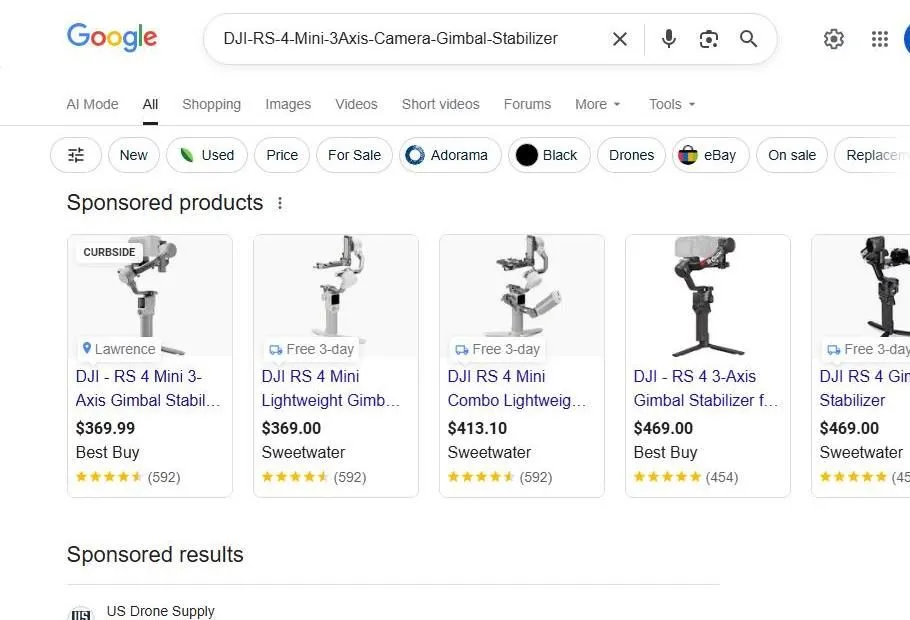Start the search with the magnifier icon
The image size is (910, 620).
tap(748, 39)
